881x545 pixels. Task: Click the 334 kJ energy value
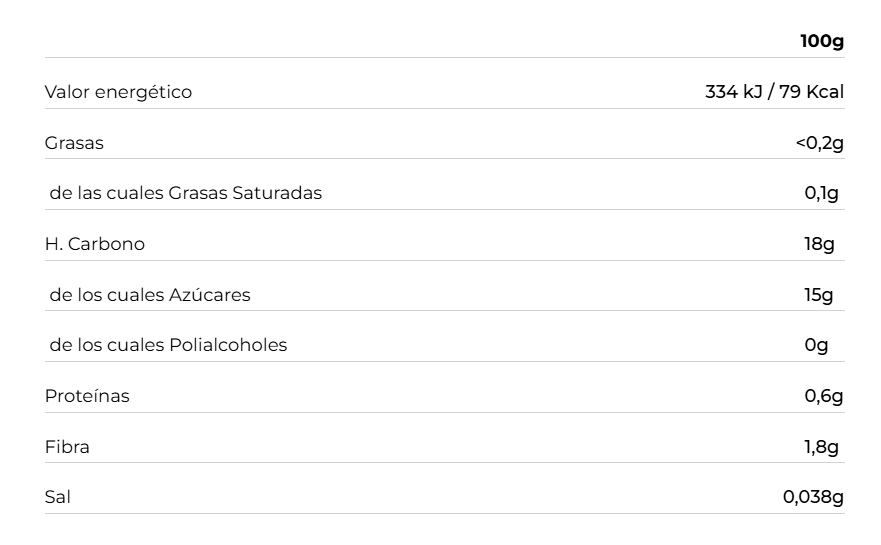pyautogui.click(x=733, y=92)
